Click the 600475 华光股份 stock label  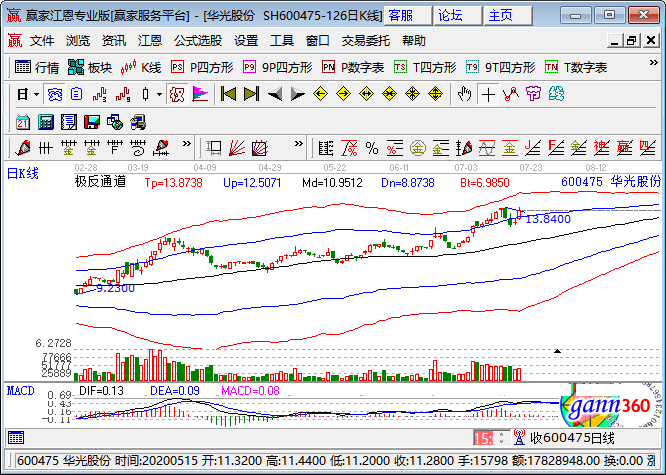click(611, 182)
